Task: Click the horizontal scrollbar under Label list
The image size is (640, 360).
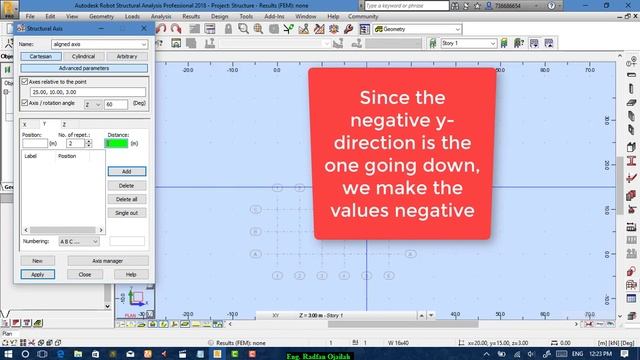Action: coord(63,230)
